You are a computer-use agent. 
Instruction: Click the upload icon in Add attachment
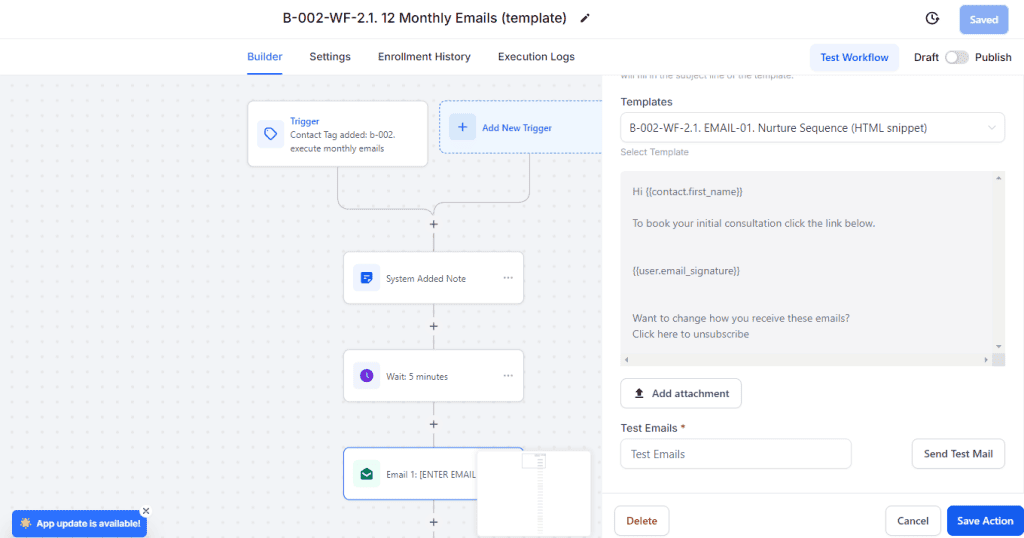tap(639, 393)
